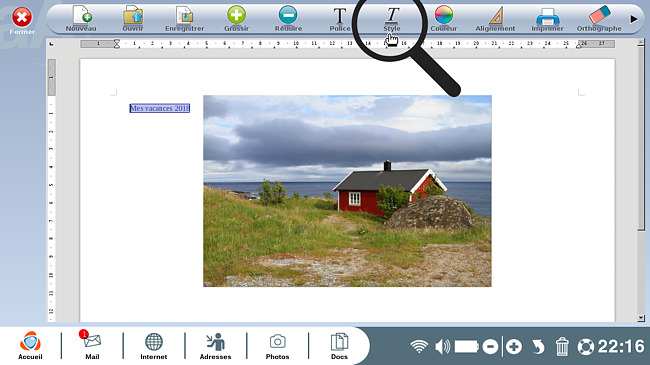Show more toolbar tools with right arrow
This screenshot has height=365, width=650.
tap(633, 19)
